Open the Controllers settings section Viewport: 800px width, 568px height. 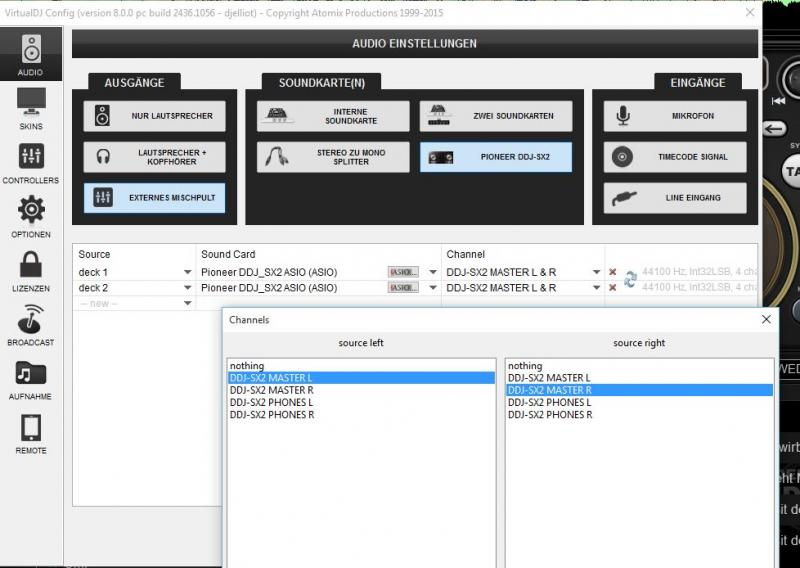click(31, 162)
